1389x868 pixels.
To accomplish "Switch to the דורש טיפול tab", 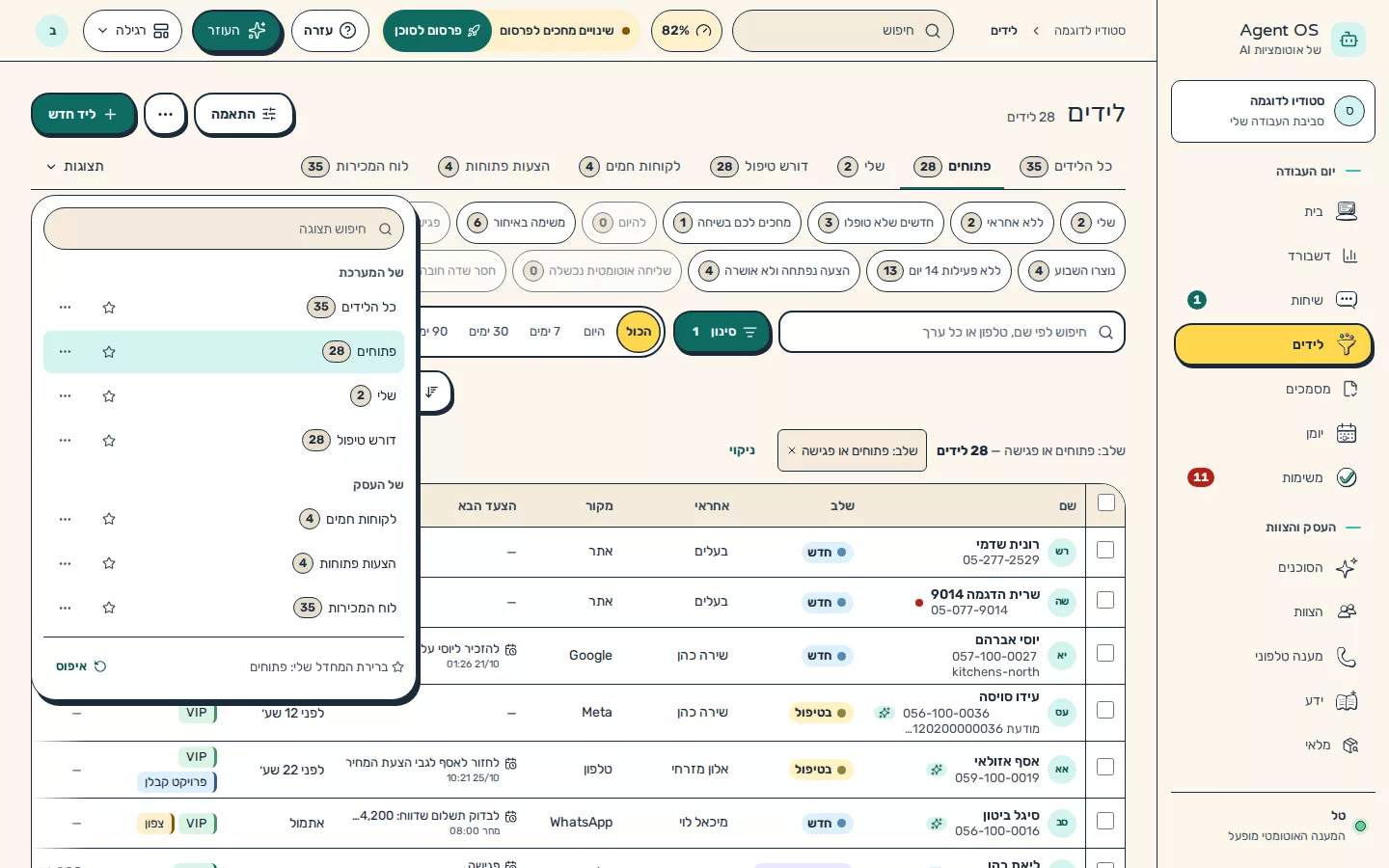I will [759, 167].
